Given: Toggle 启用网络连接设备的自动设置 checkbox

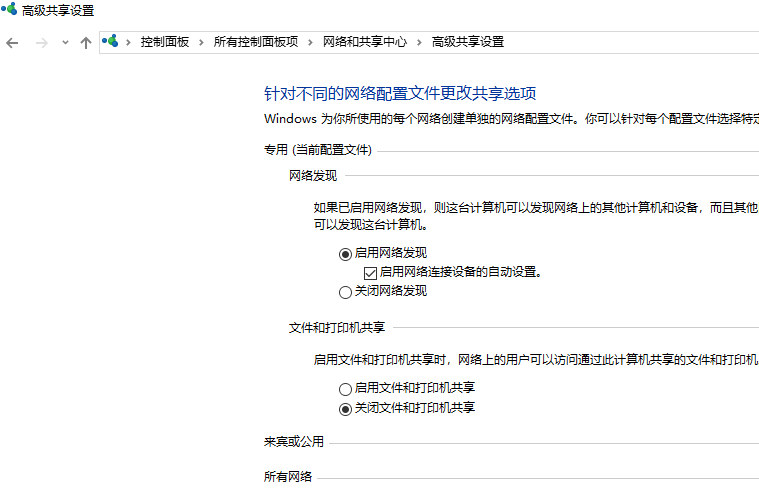Looking at the screenshot, I should (370, 273).
